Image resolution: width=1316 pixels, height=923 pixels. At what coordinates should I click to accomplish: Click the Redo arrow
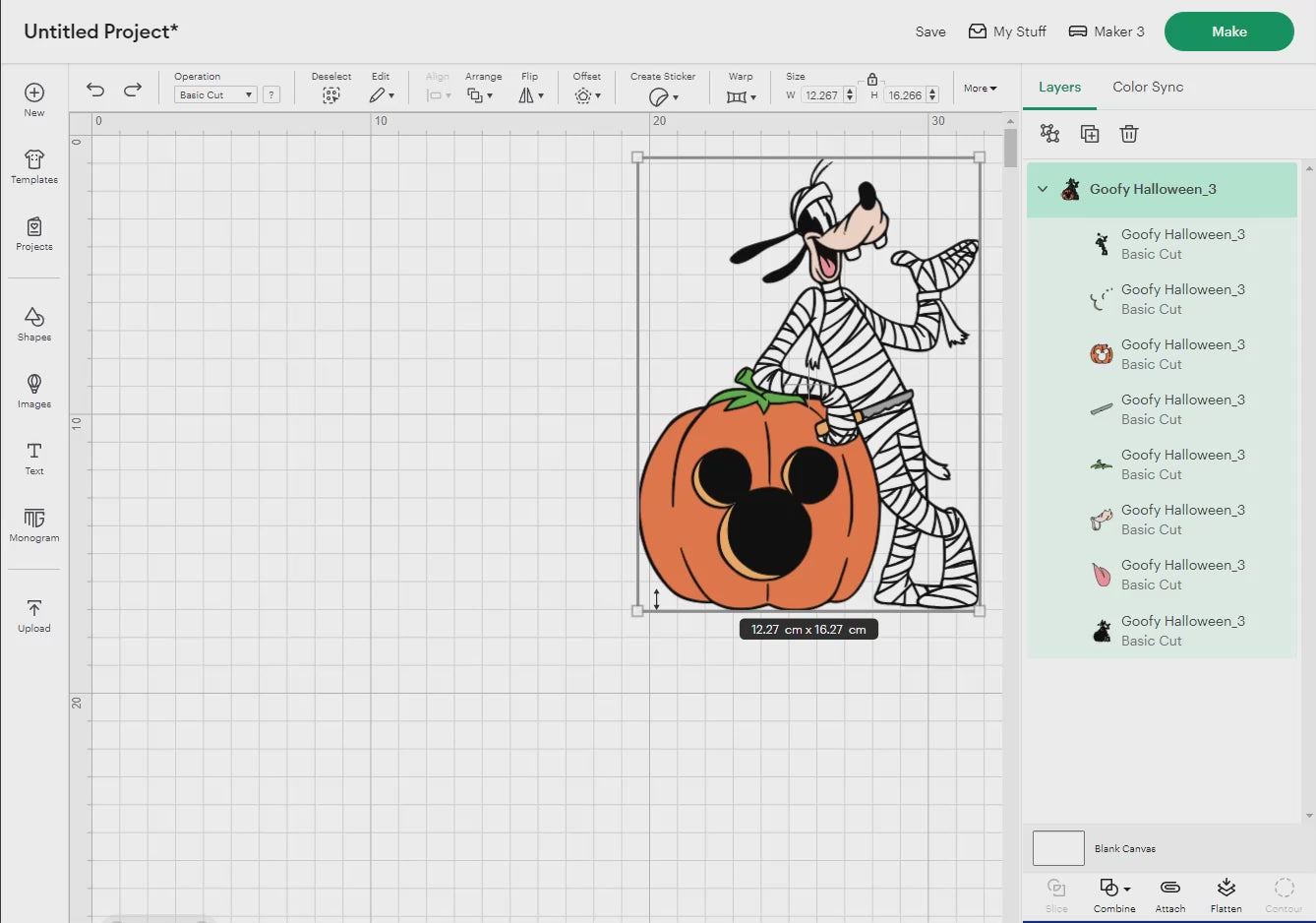pos(133,90)
